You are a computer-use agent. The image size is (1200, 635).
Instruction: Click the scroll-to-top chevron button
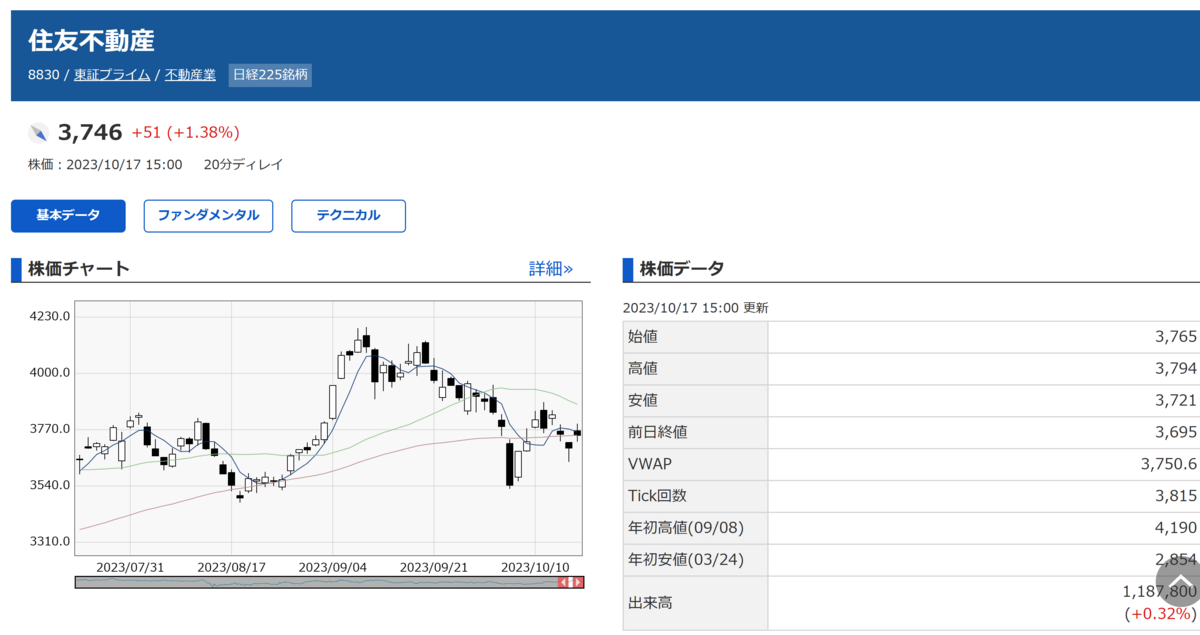(1181, 582)
